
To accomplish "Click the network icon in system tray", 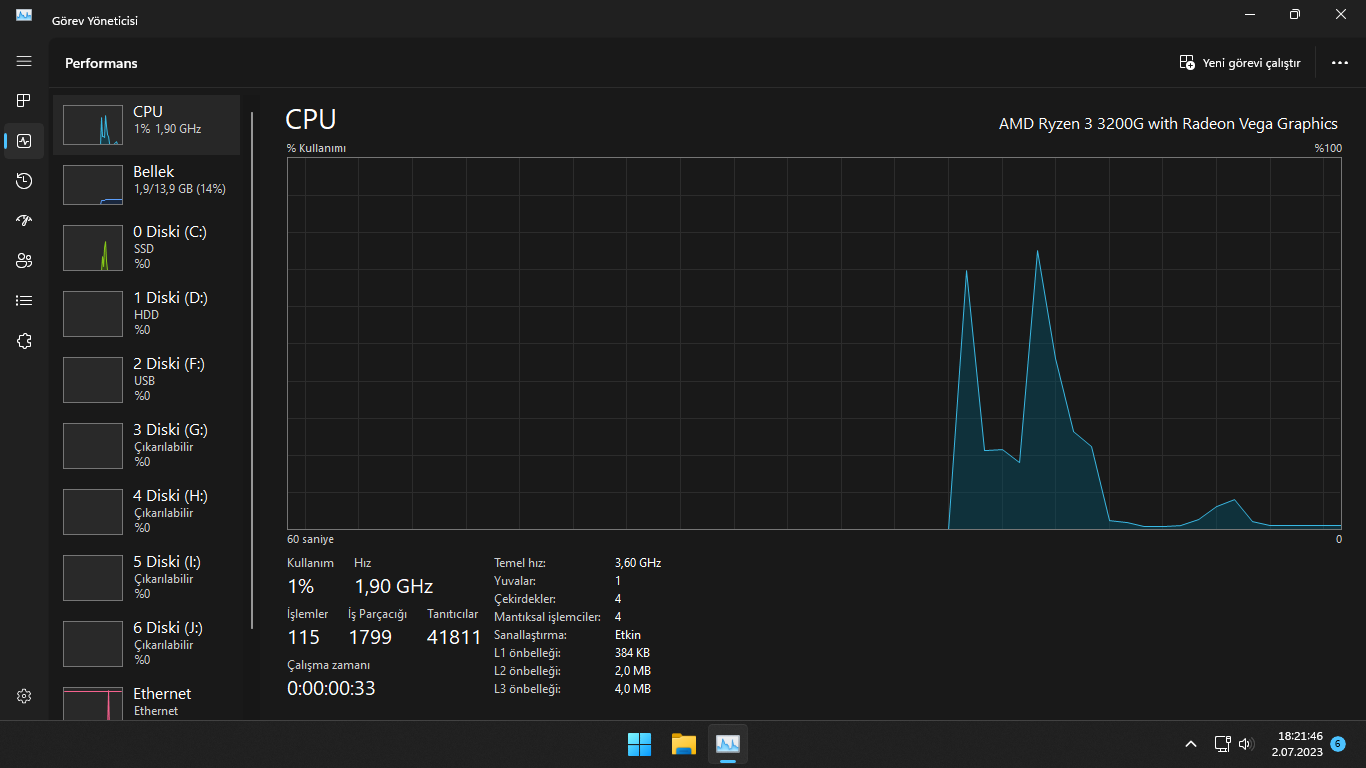I will tap(1222, 744).
